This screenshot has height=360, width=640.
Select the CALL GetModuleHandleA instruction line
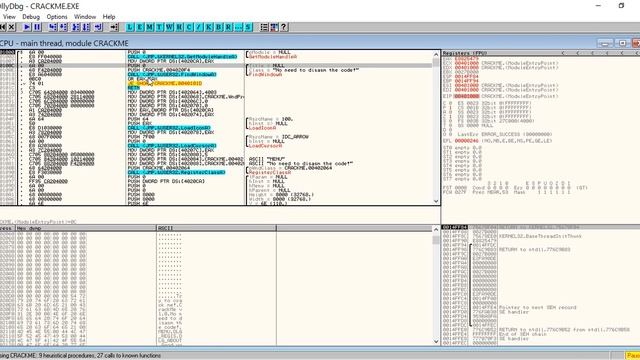click(x=182, y=56)
